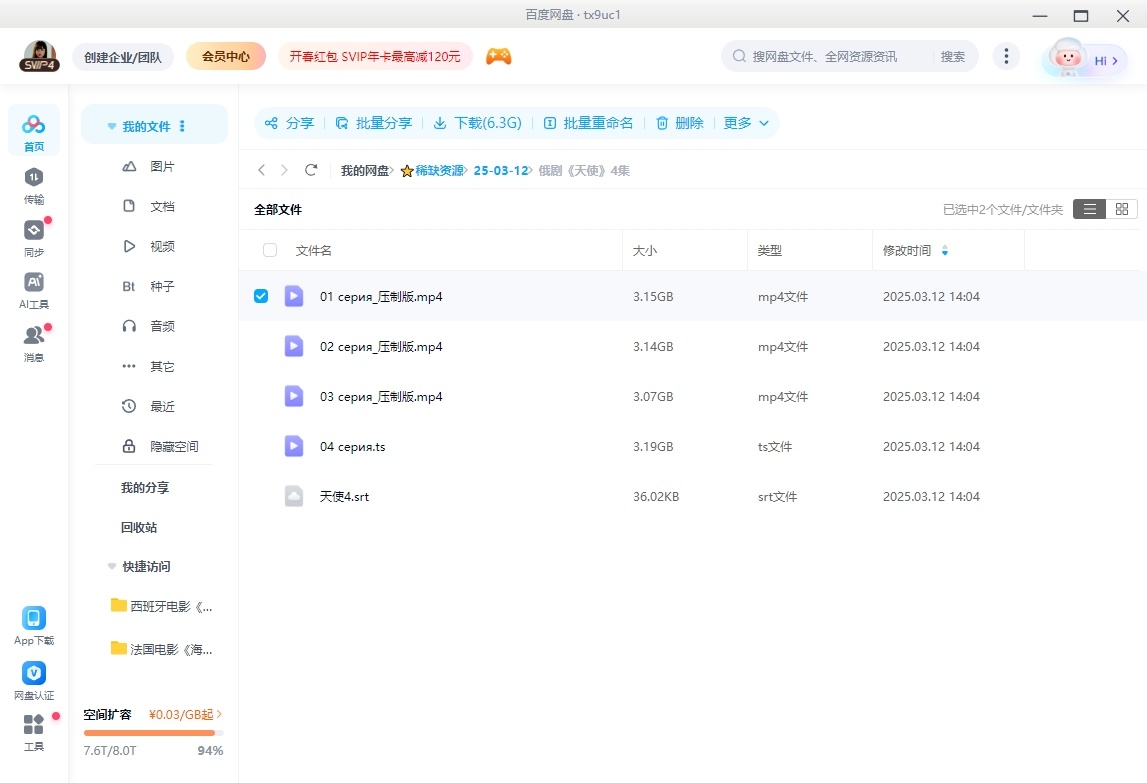The image size is (1147, 783).
Task: Collapse the 快捷访问 section
Action: click(x=111, y=567)
